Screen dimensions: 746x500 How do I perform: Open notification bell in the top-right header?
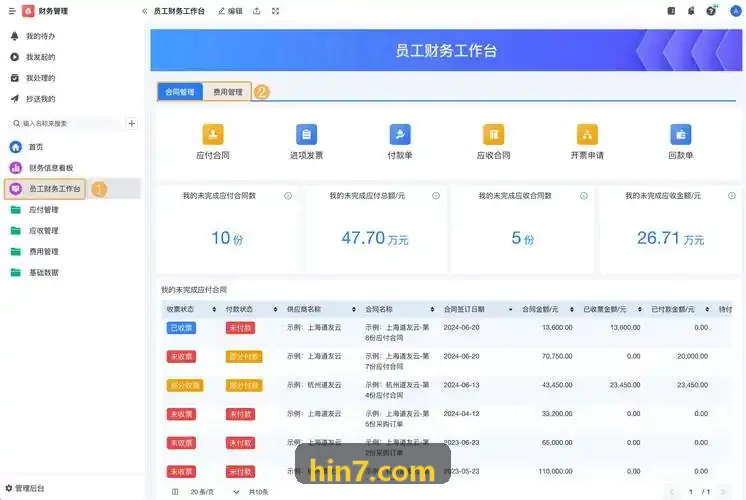point(691,11)
